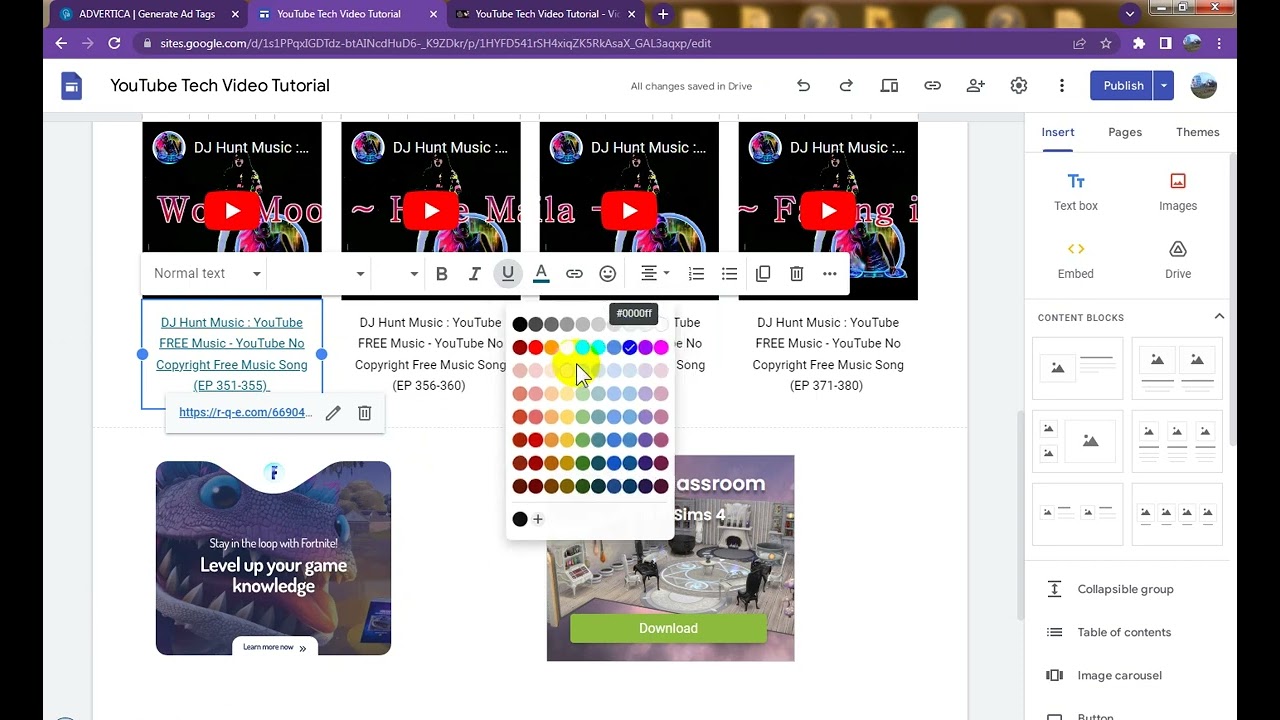The image size is (1280, 720).
Task: Go back in the browser
Action: pyautogui.click(x=61, y=43)
